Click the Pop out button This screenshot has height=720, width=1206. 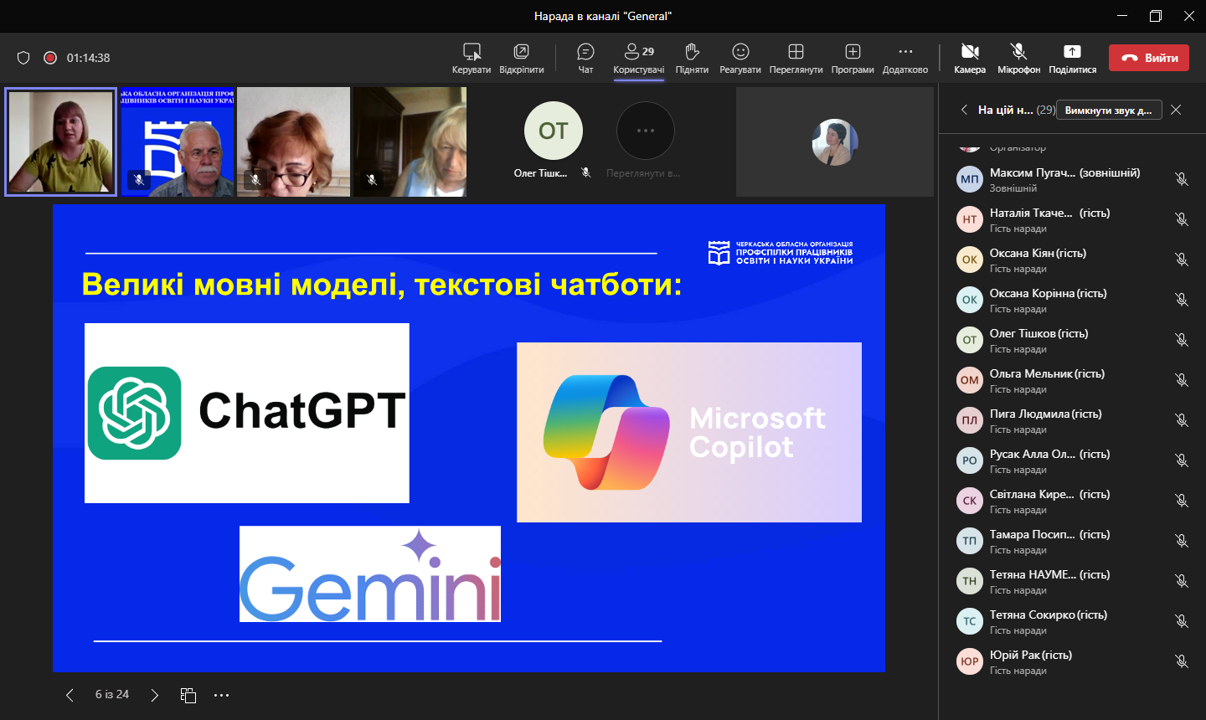click(x=521, y=58)
